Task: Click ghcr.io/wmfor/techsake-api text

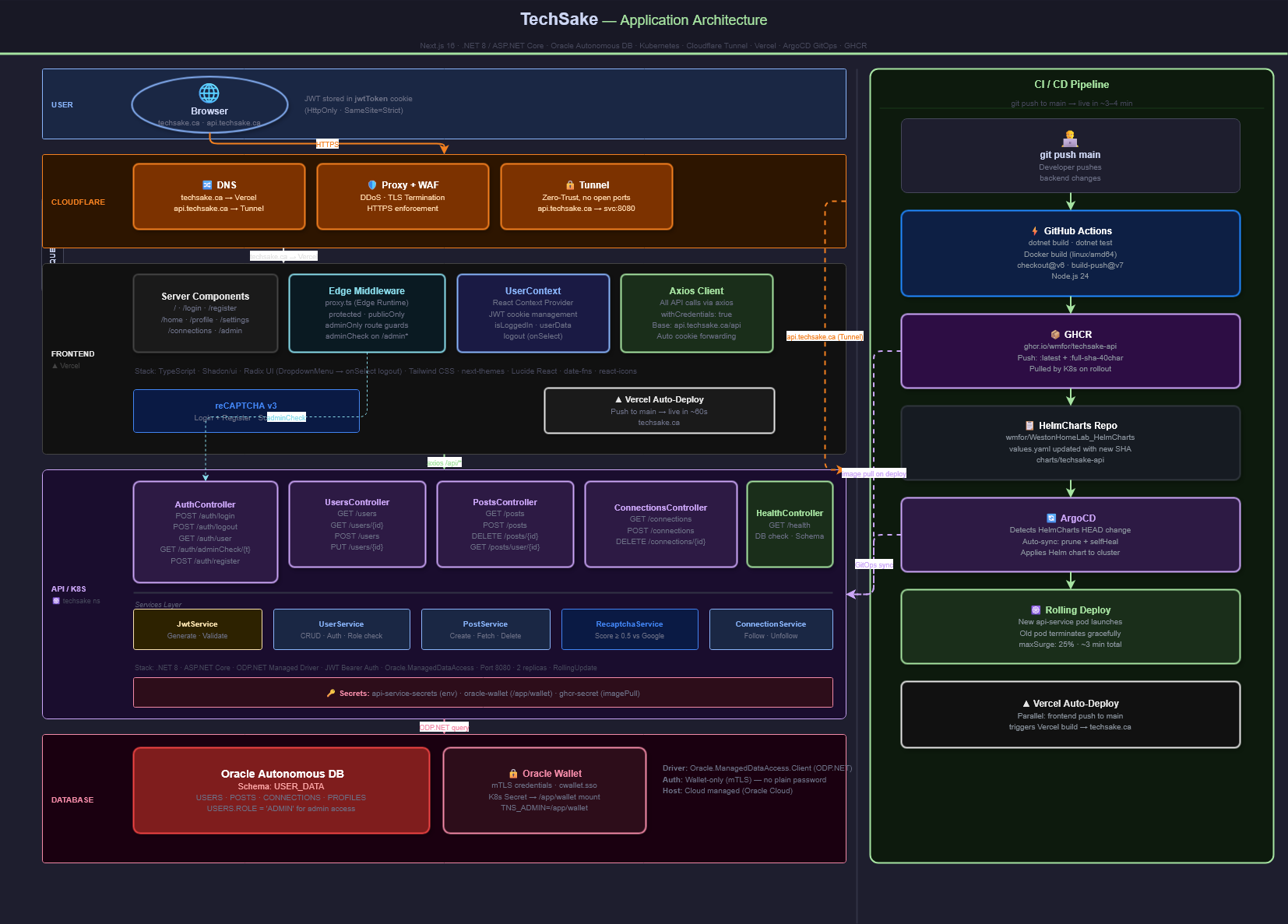Action: tap(1070, 346)
